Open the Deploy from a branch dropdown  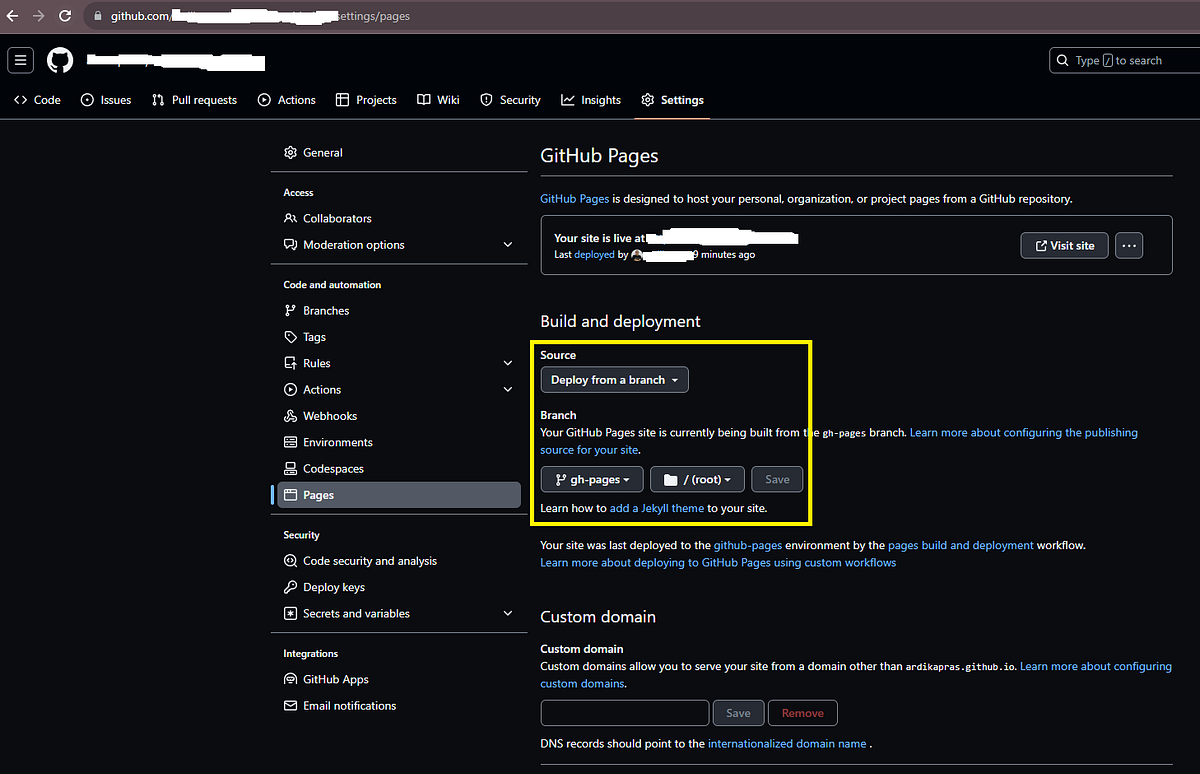click(614, 380)
